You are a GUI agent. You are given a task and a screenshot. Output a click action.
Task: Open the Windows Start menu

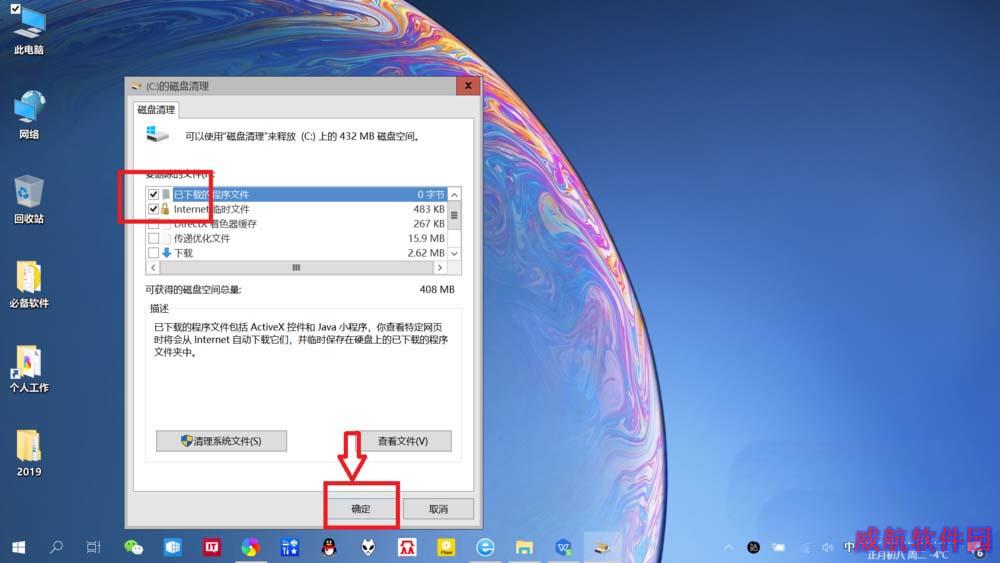18,547
